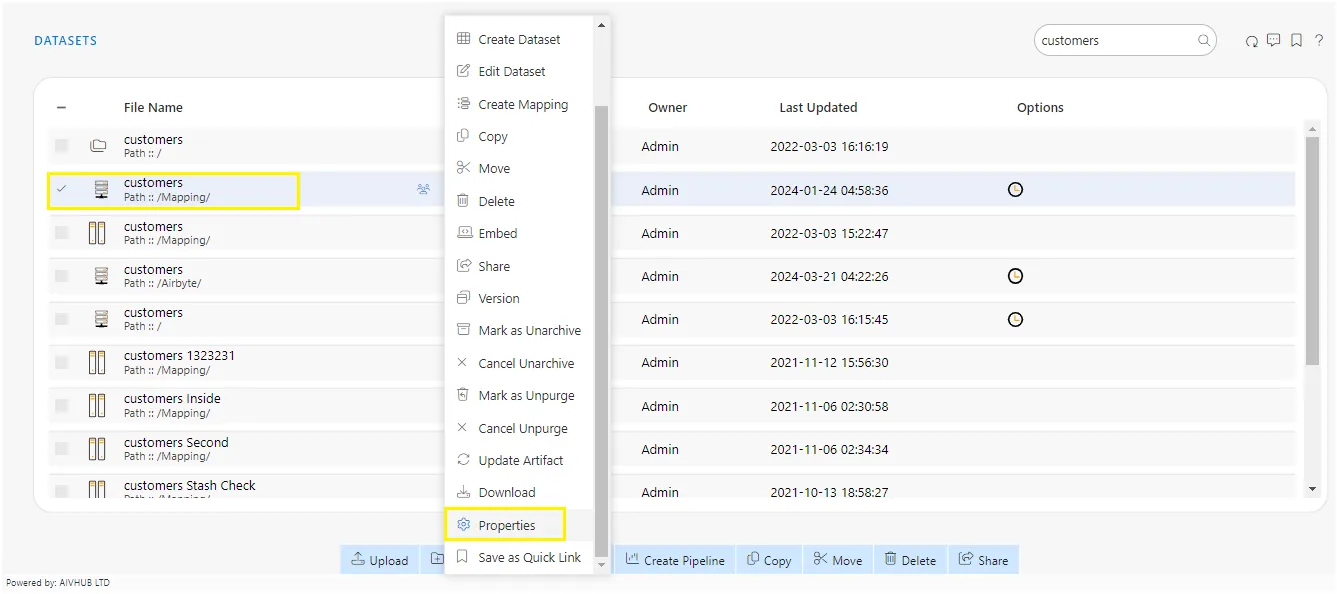Open help question mark icon
This screenshot has width=1337, height=594.
(x=1319, y=41)
